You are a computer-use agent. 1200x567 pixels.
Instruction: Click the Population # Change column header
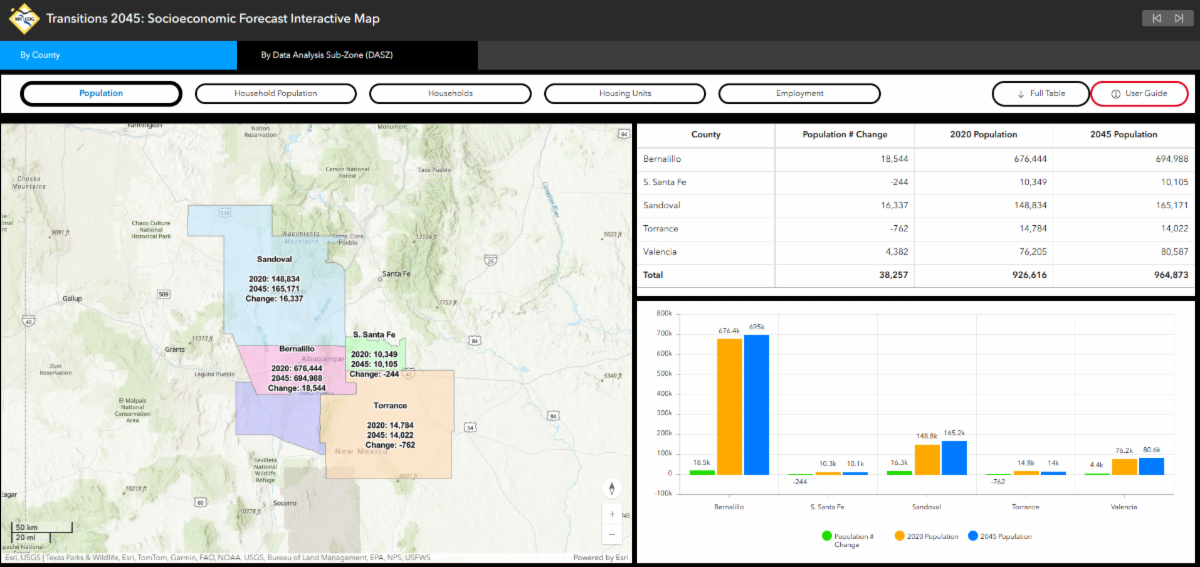pos(844,134)
